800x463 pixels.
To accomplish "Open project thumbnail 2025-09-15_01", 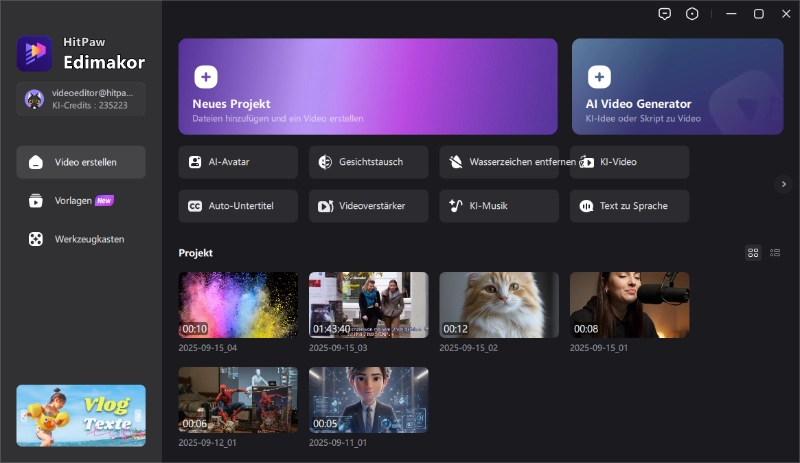I will click(630, 305).
